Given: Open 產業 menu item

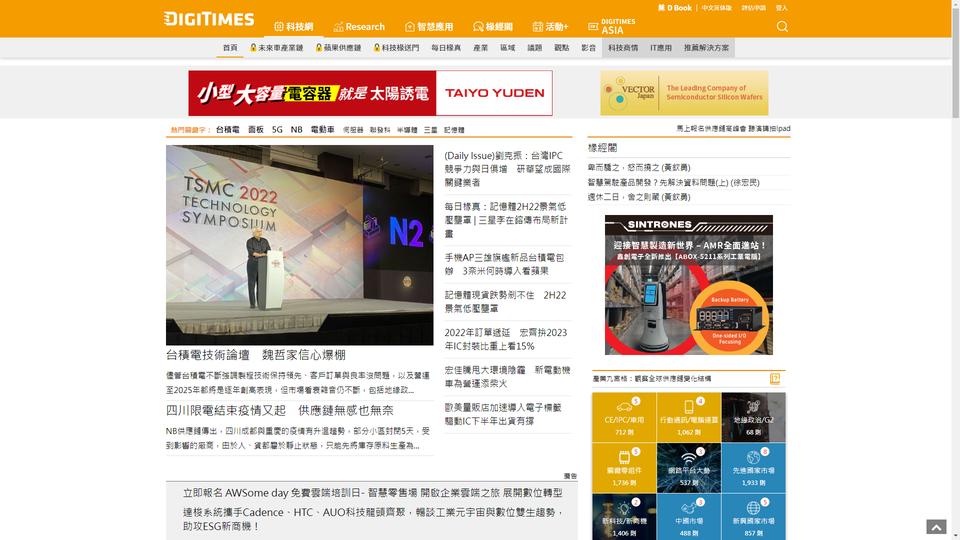Looking at the screenshot, I should 481,48.
